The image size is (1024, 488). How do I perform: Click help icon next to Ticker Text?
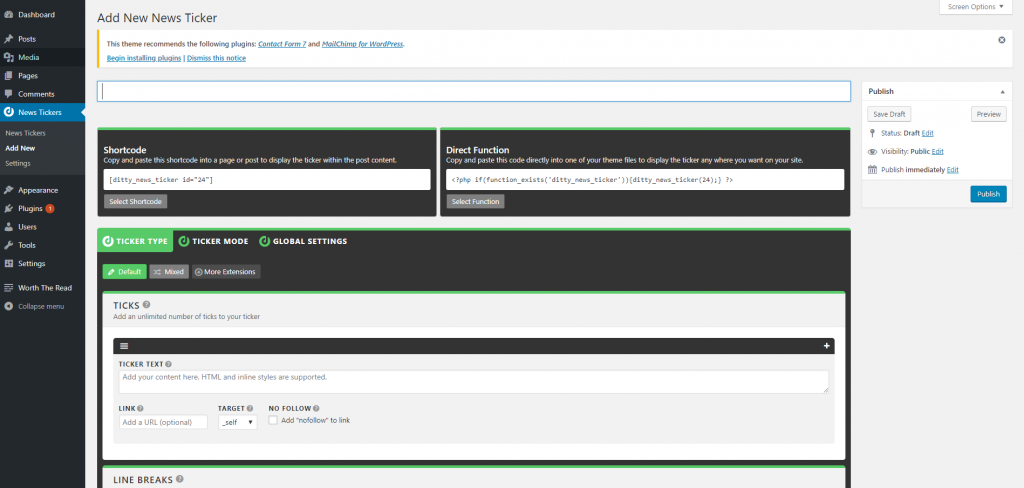[x=168, y=364]
